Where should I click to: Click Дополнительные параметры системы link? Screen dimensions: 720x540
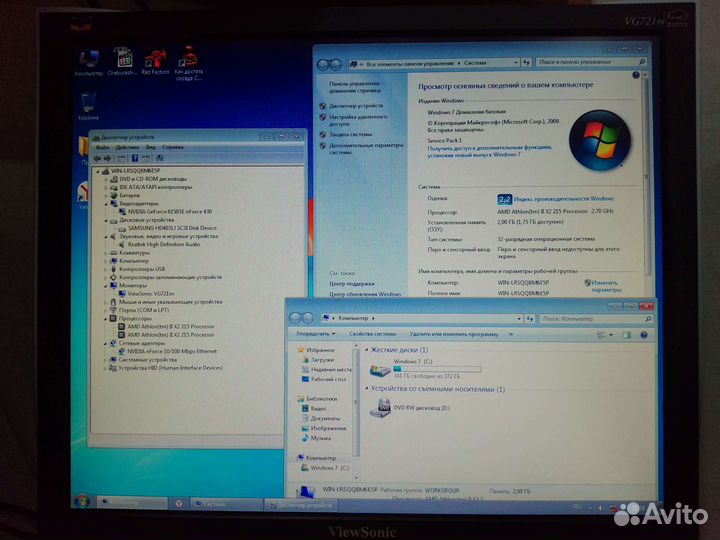click(366, 149)
